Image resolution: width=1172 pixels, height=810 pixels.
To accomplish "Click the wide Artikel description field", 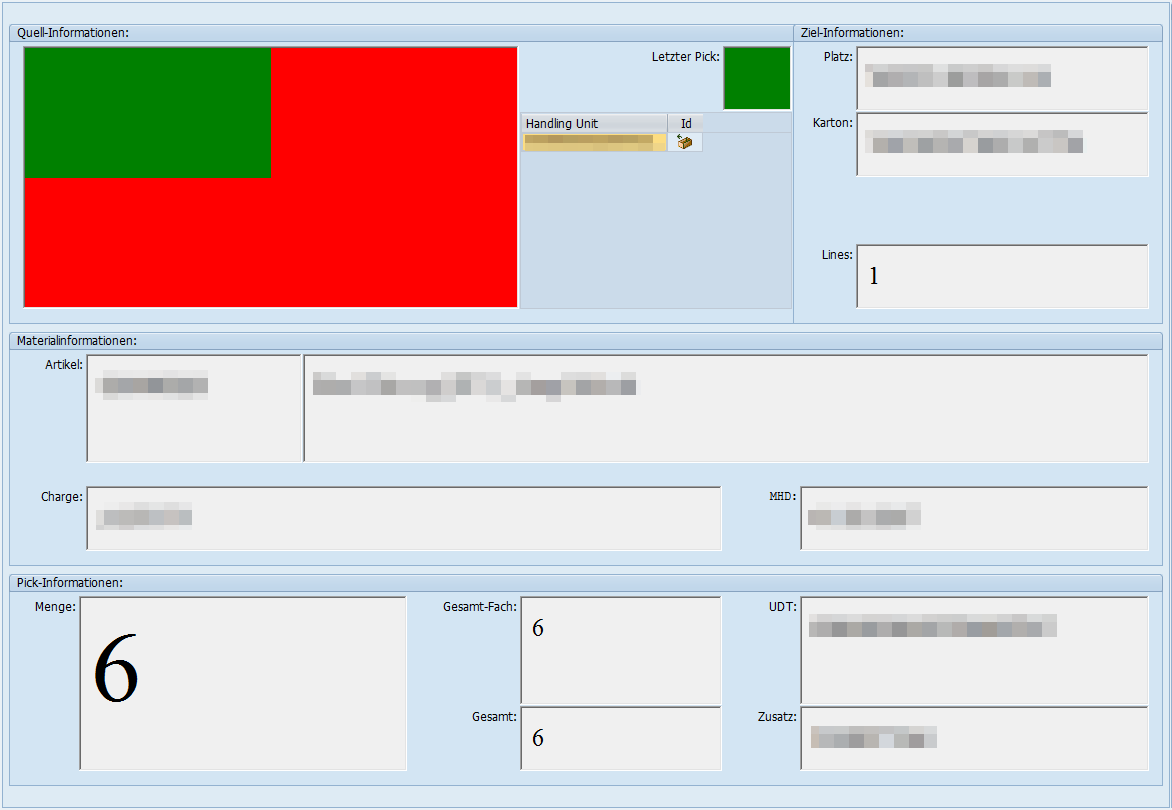I will (x=726, y=408).
